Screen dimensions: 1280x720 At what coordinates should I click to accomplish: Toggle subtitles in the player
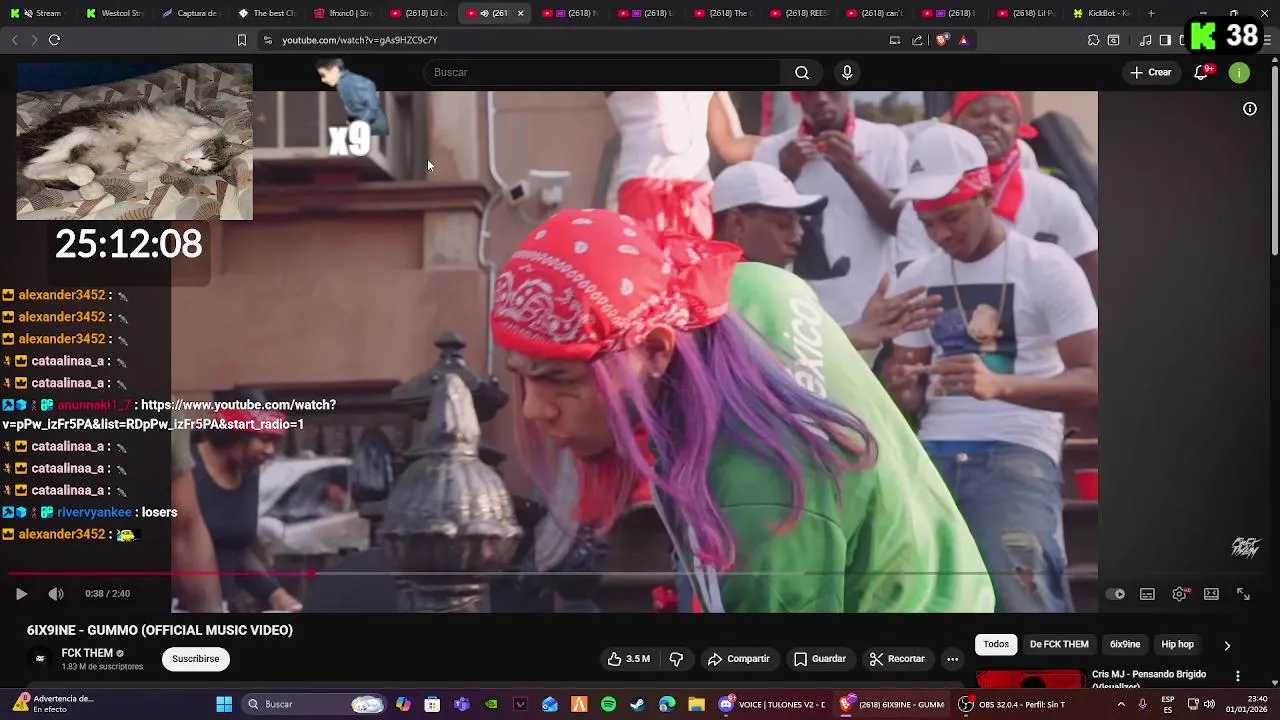[1147, 594]
